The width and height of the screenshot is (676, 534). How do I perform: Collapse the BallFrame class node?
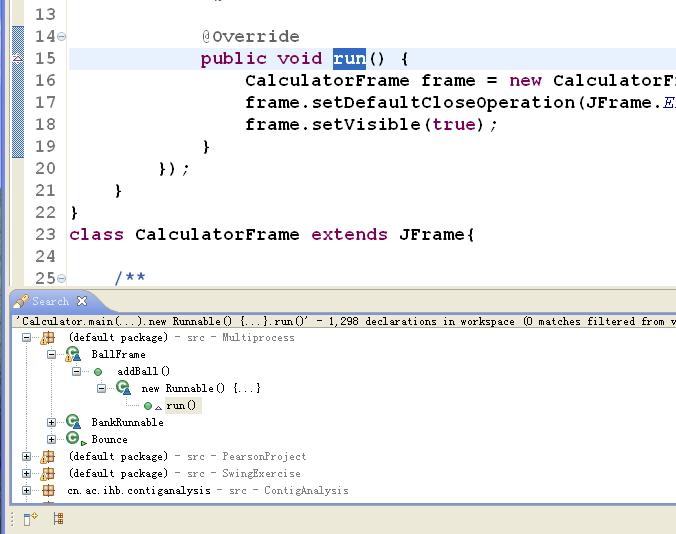(51, 354)
